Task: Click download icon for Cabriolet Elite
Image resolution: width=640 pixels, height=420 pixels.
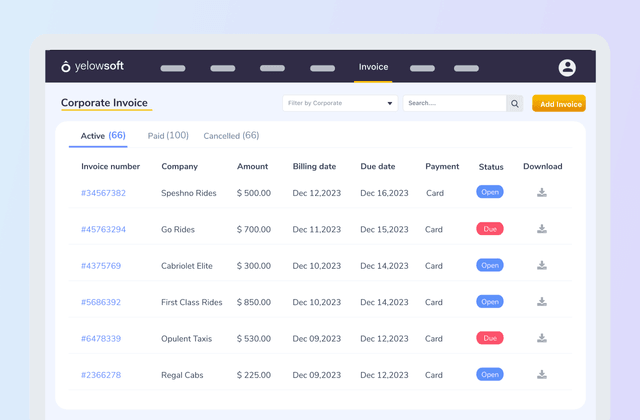Action: (x=542, y=266)
